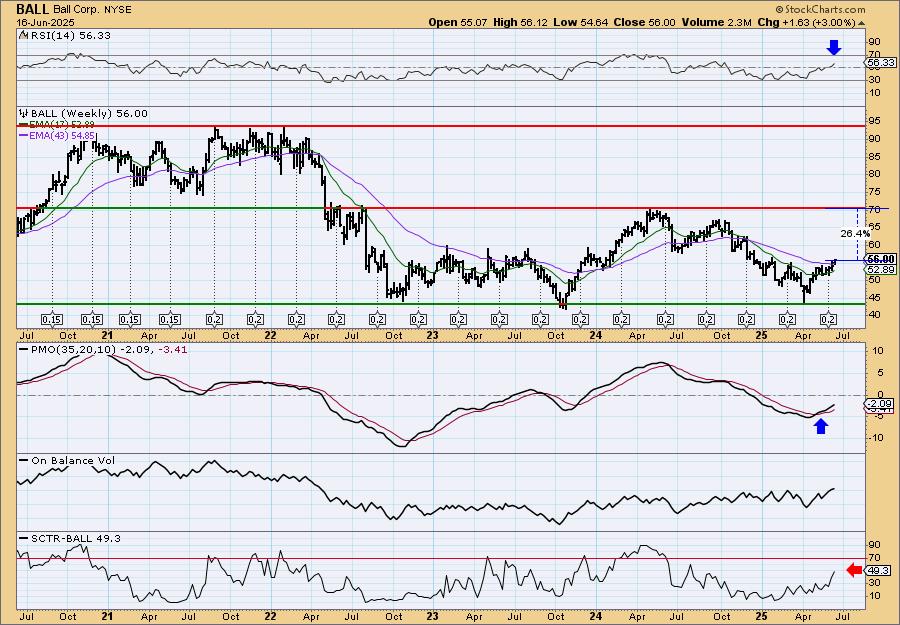Click the earliest 0.15 dividend marker
This screenshot has width=900, height=625.
52,319
